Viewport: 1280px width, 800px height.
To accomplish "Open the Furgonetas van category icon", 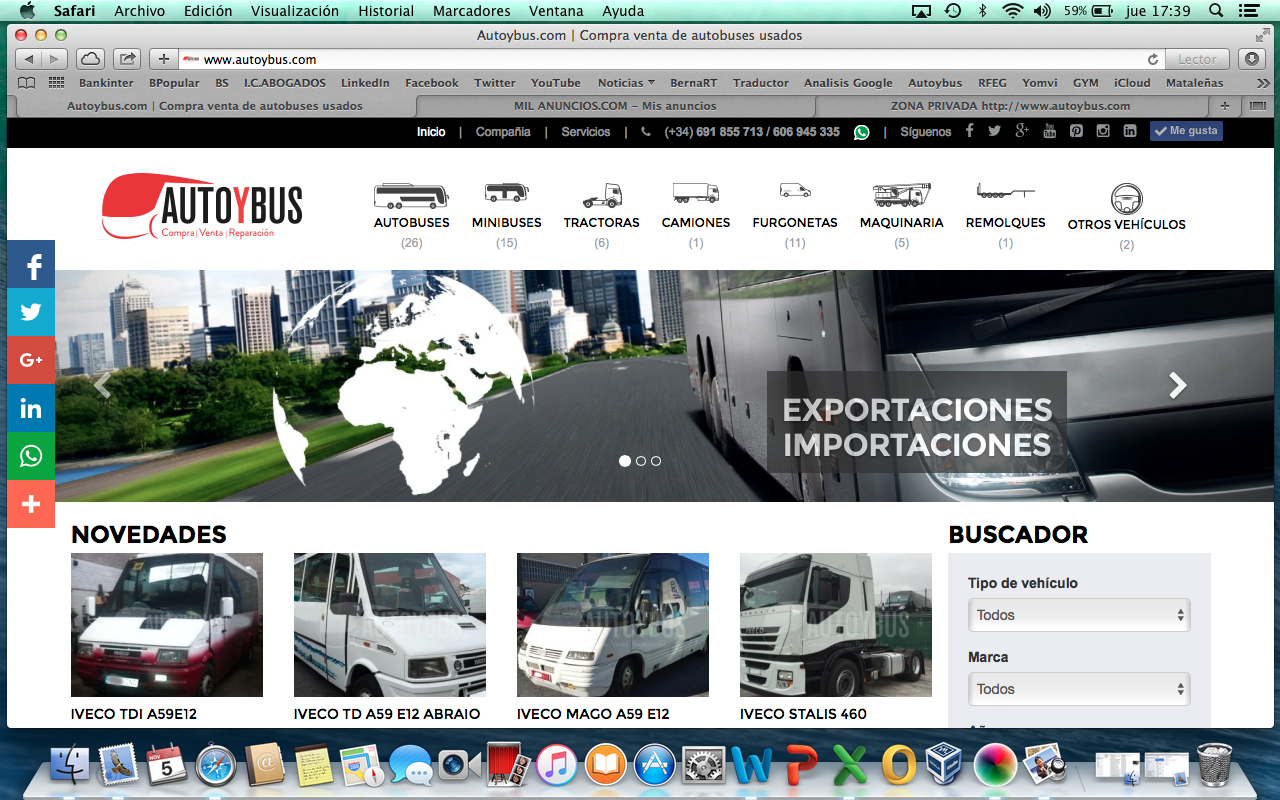I will point(795,190).
